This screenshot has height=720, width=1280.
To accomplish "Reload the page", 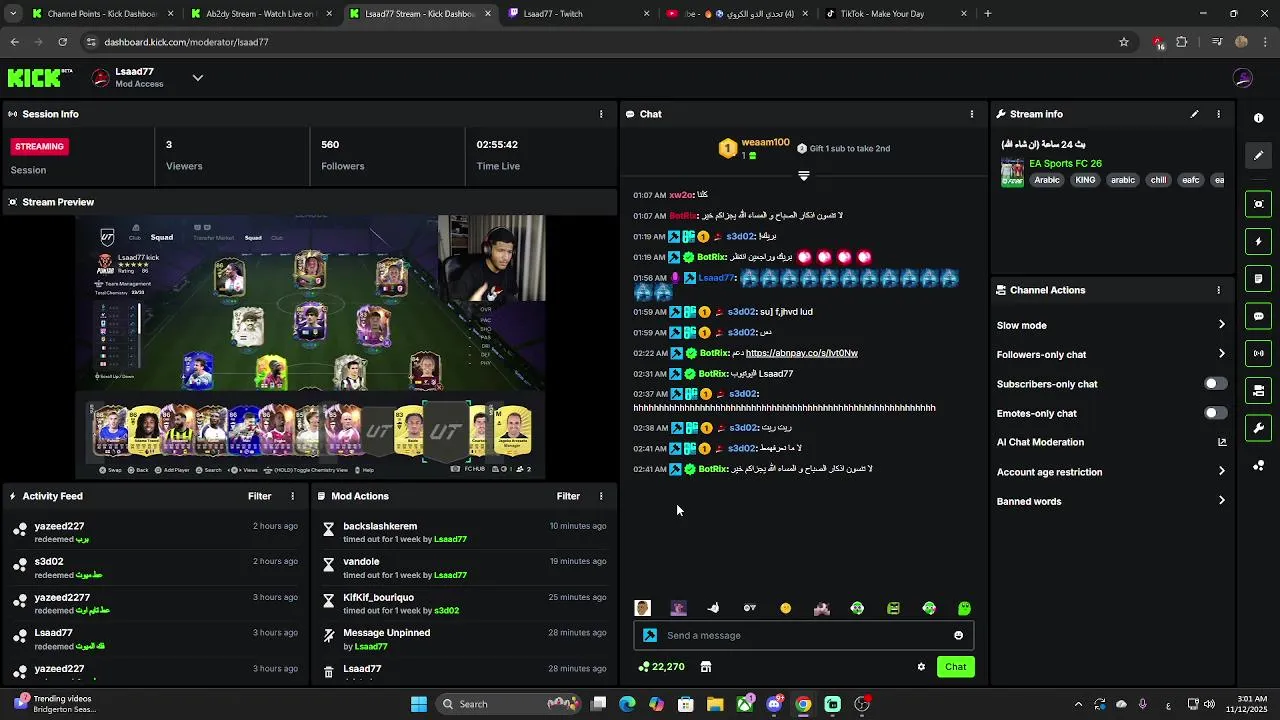I will (x=62, y=42).
